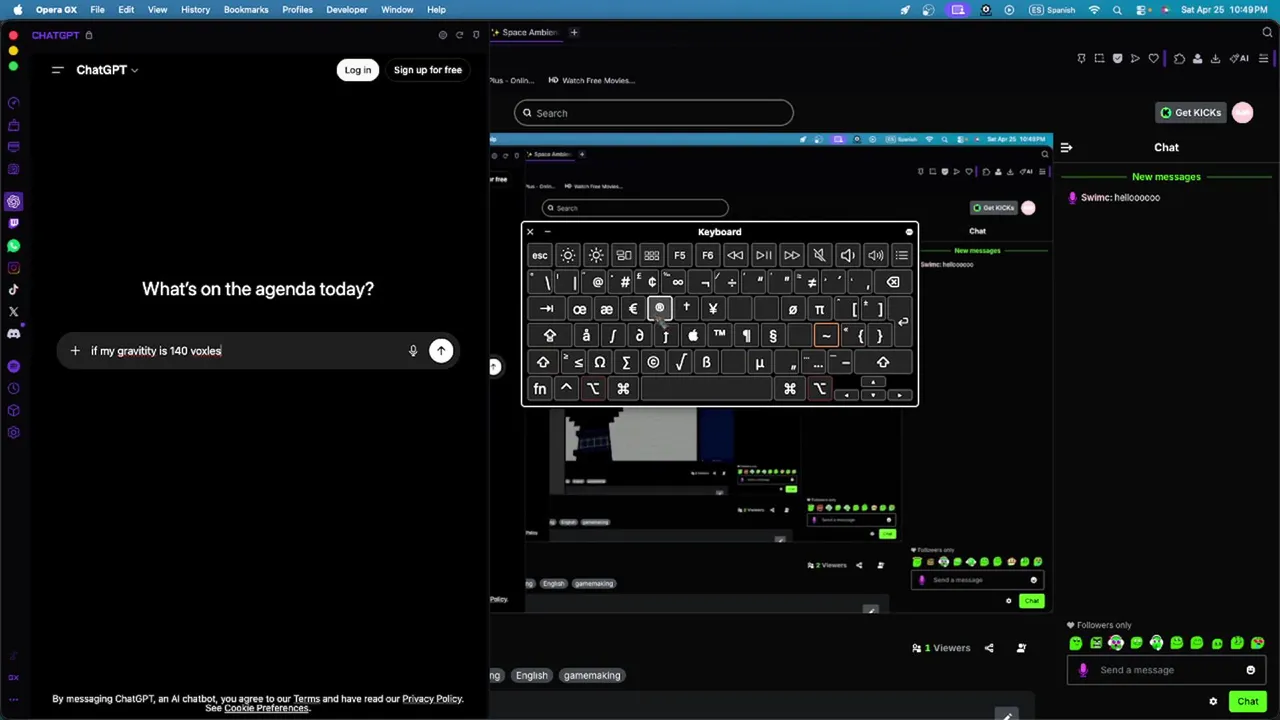The image size is (1280, 720).
Task: Open chat settings gear icon
Action: [1213, 702]
